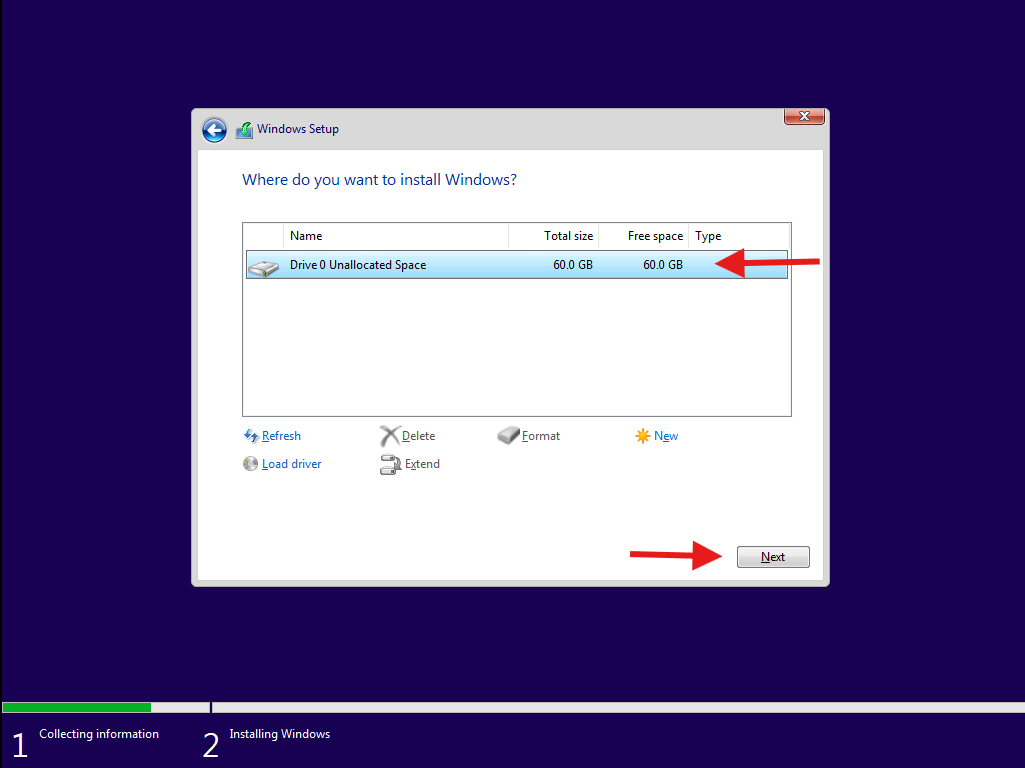Choose the New partition link
The height and width of the screenshot is (768, 1025).
coord(666,436)
